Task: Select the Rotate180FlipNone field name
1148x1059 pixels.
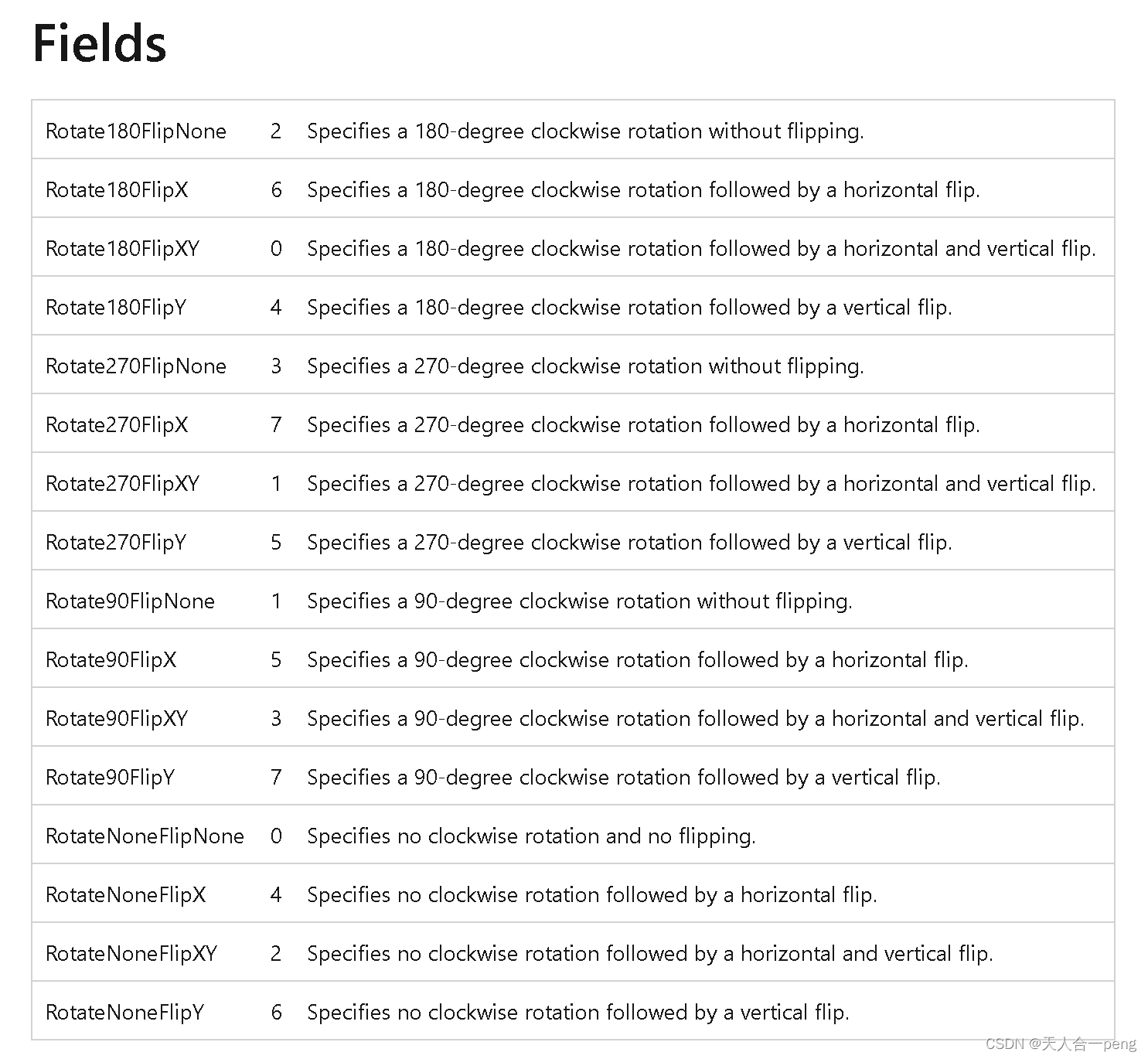Action: tap(136, 131)
